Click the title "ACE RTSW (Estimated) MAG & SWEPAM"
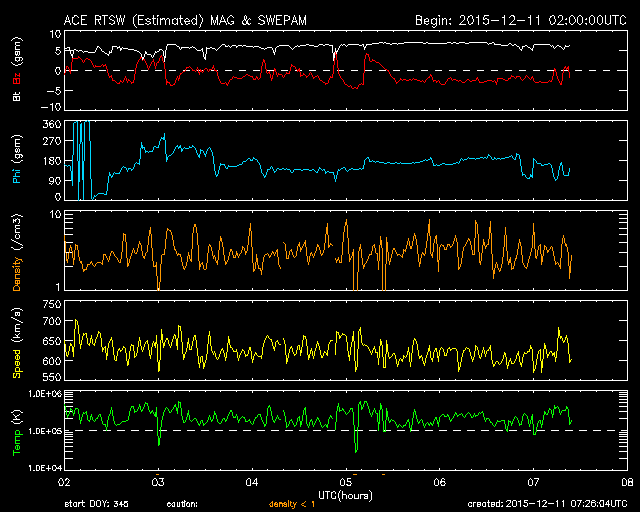640x512 pixels. click(x=185, y=20)
